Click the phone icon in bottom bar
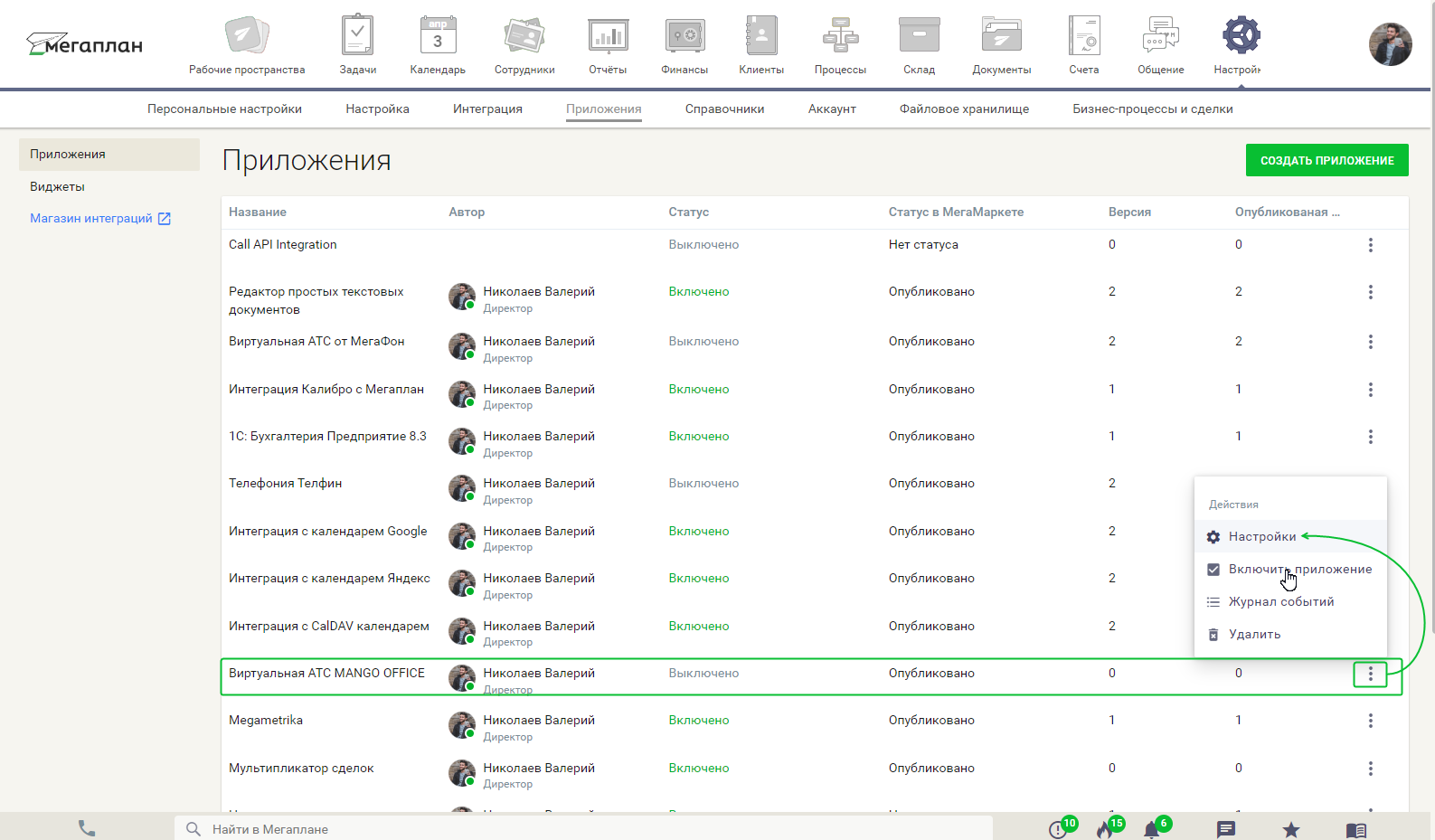Viewport: 1435px width, 840px height. 87,828
